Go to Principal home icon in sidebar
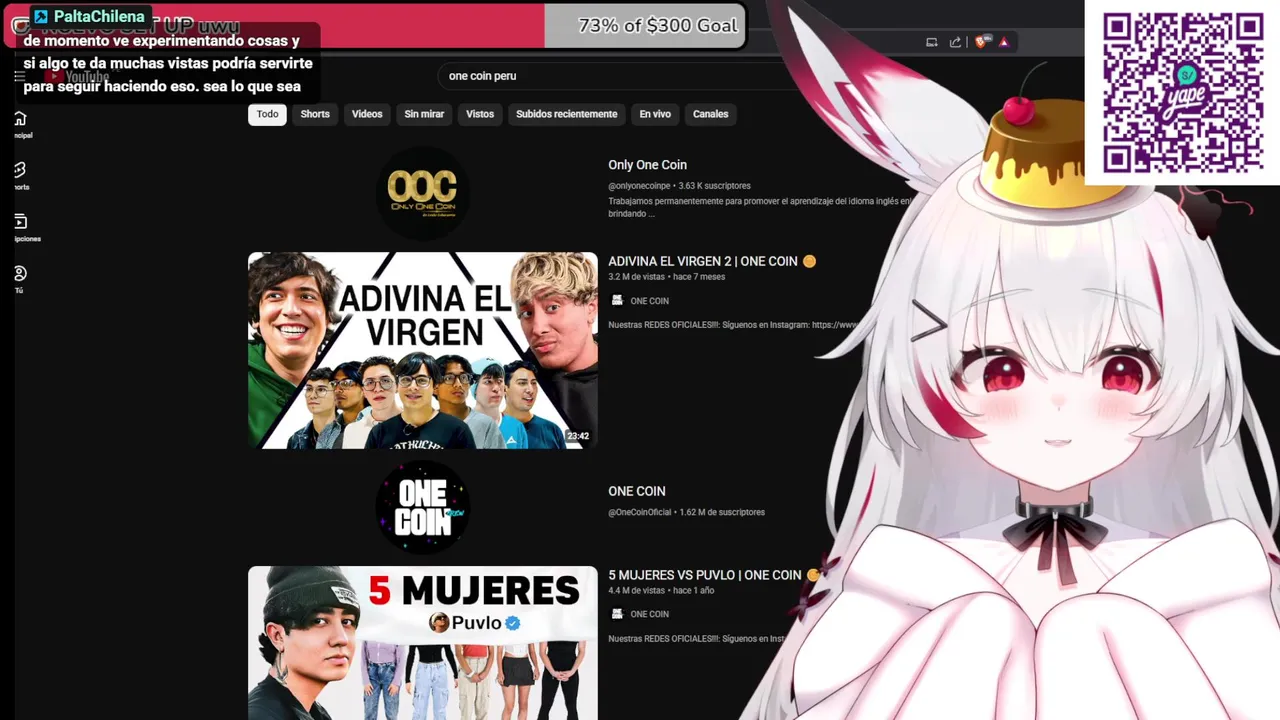 [20, 119]
